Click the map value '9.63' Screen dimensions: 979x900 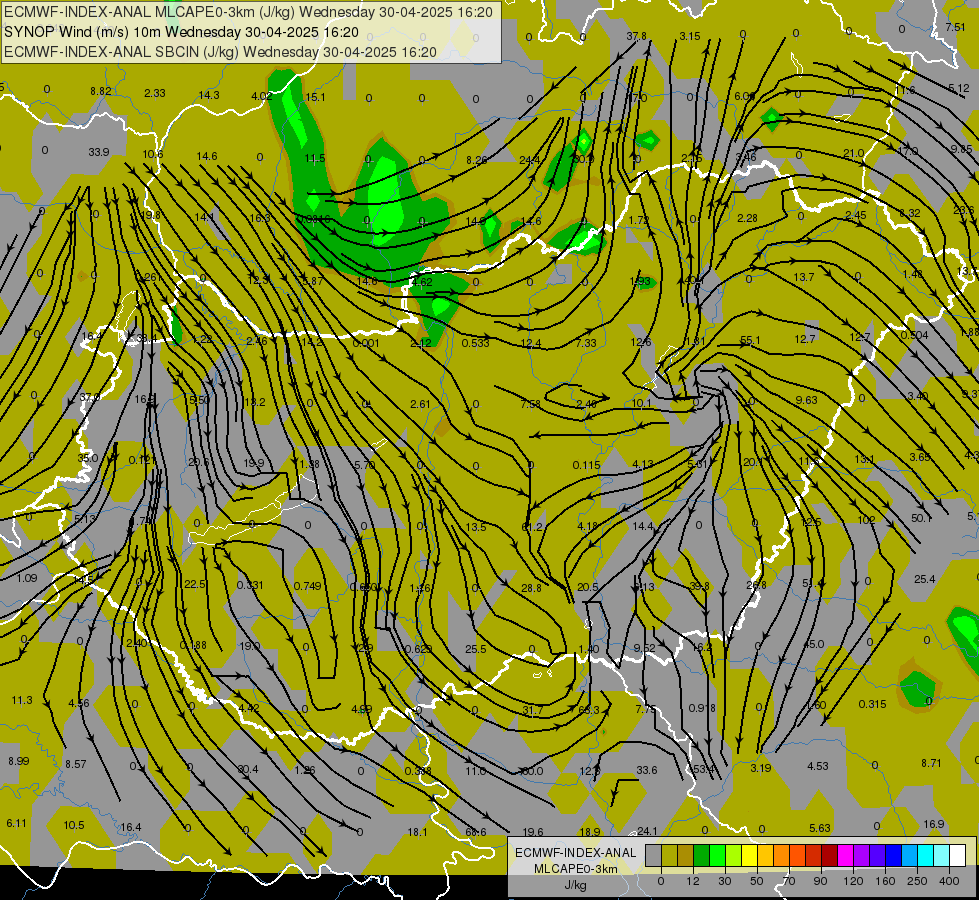click(807, 400)
